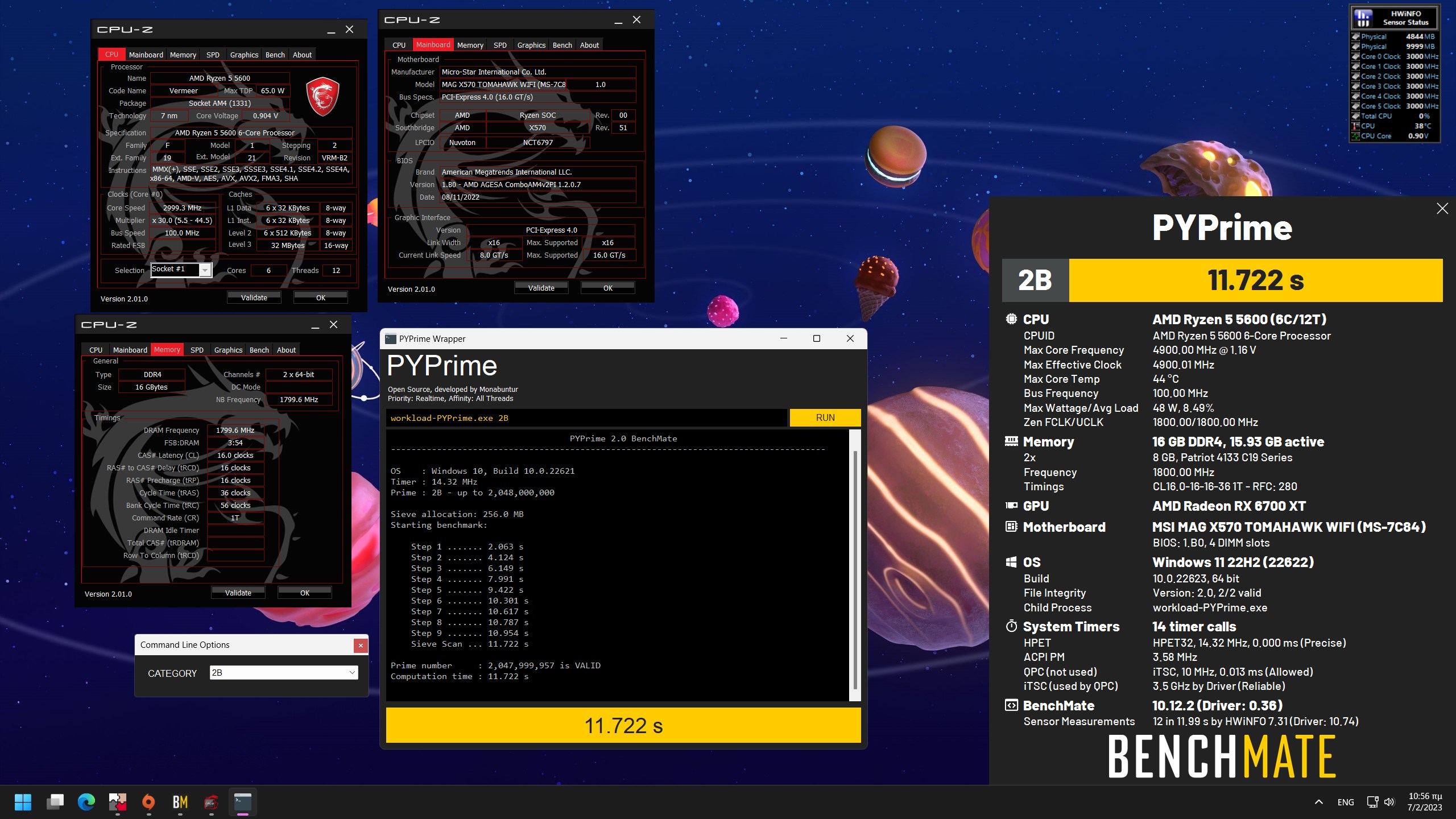Open Graphics tab in CPU-Z mainboard window

click(531, 45)
